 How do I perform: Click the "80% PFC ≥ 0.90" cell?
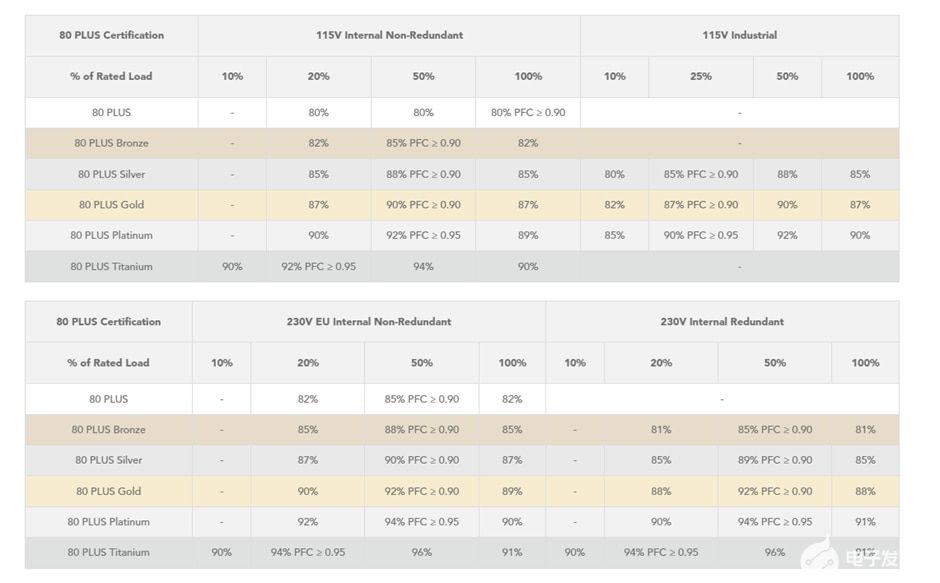(528, 112)
